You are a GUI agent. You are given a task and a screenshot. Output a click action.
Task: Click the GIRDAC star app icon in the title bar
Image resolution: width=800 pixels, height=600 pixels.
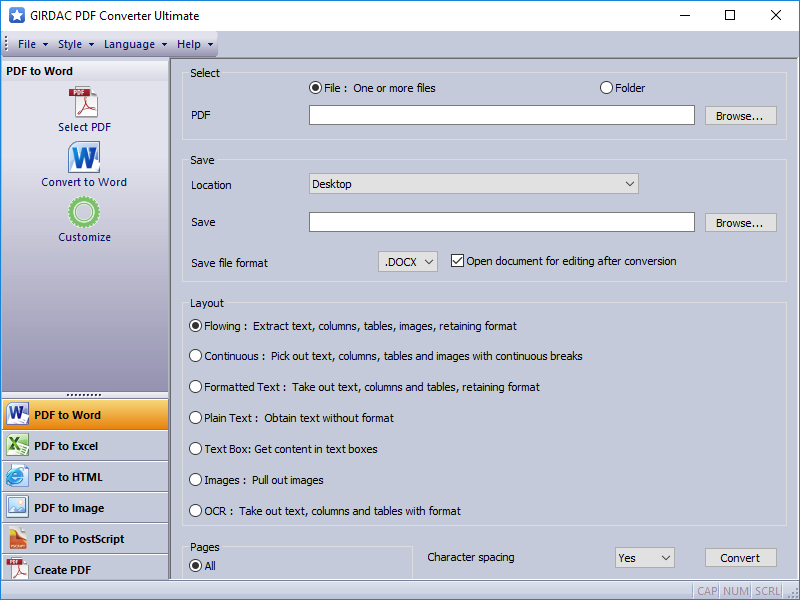pos(17,15)
